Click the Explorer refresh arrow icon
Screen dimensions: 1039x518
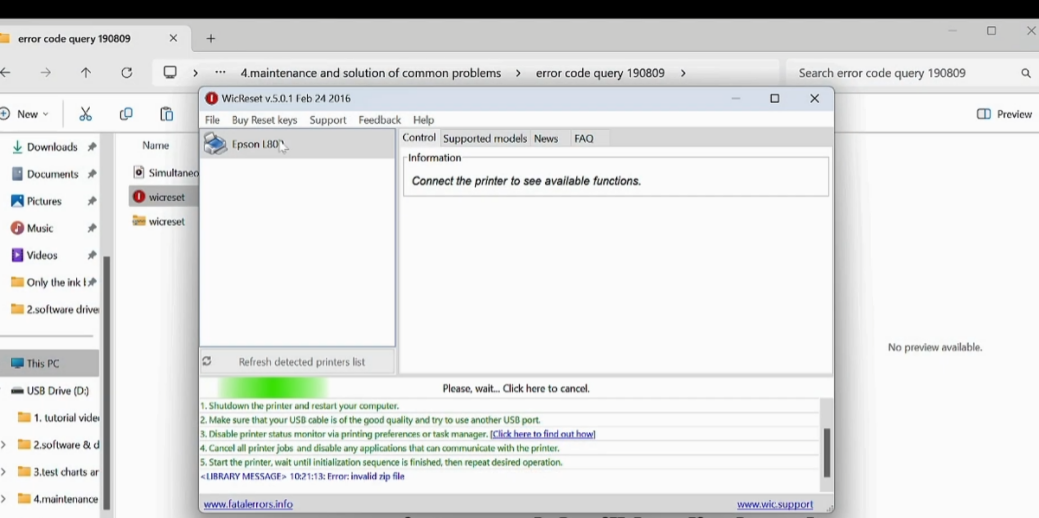point(127,73)
